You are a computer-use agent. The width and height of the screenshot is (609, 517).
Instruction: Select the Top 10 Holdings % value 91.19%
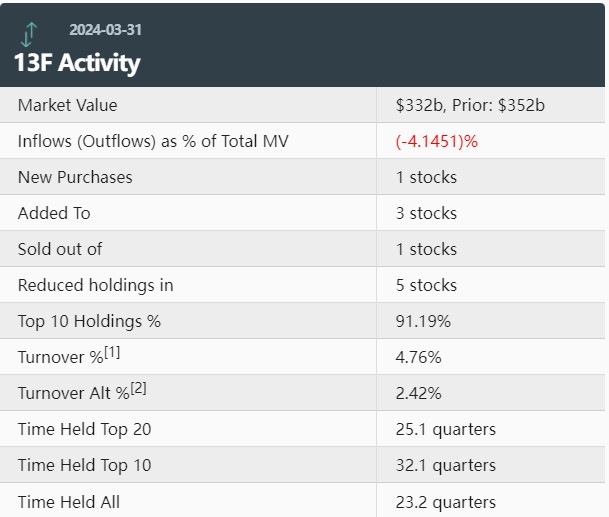(x=423, y=321)
